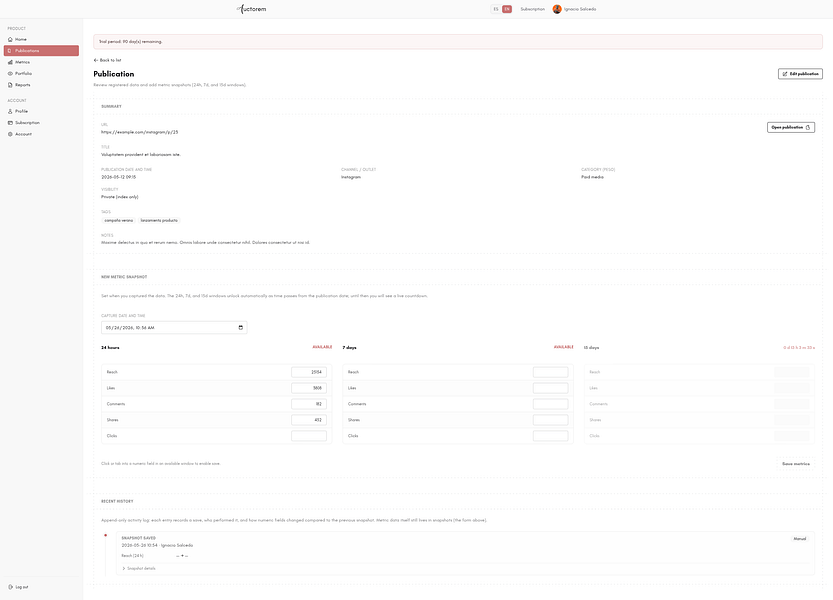Image resolution: width=833 pixels, height=600 pixels.
Task: Click the Manual badge in recent history
Action: [x=800, y=539]
